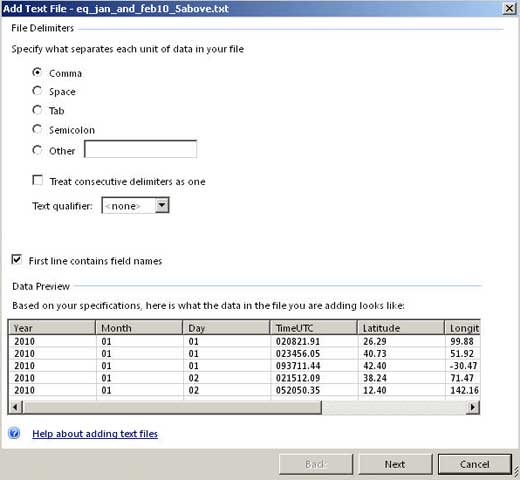The height and width of the screenshot is (480, 520).
Task: Open Help about adding text files link
Action: click(x=95, y=434)
